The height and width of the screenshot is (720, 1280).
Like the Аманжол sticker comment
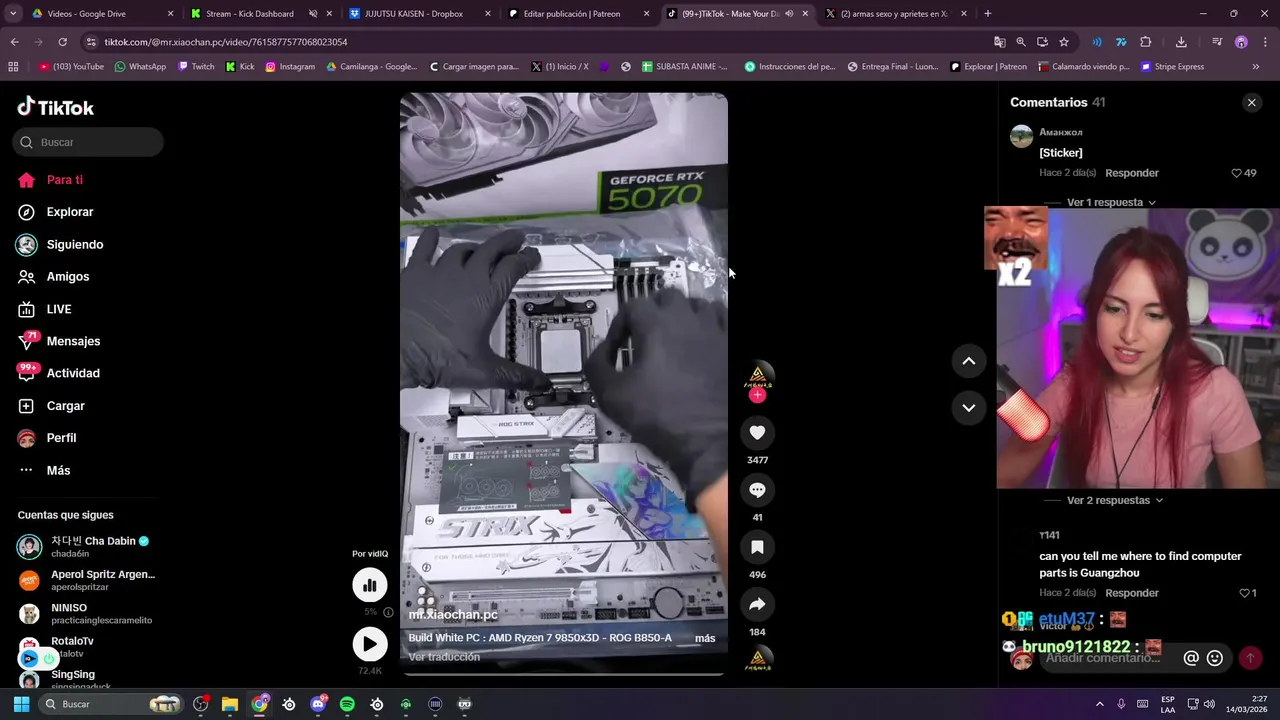pyautogui.click(x=1237, y=173)
